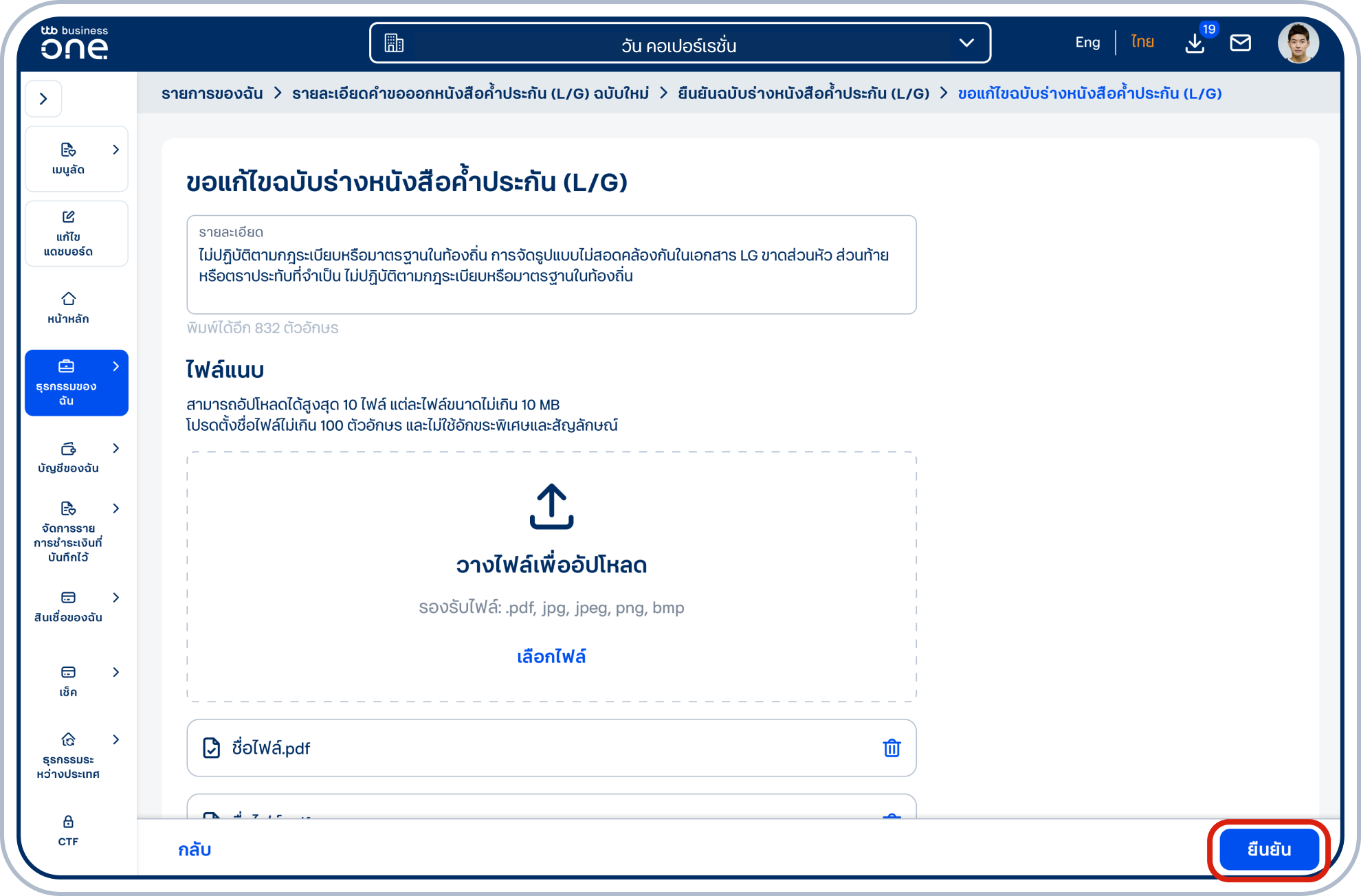
Task: Expand the sidebar with the arrow toggle
Action: click(43, 98)
